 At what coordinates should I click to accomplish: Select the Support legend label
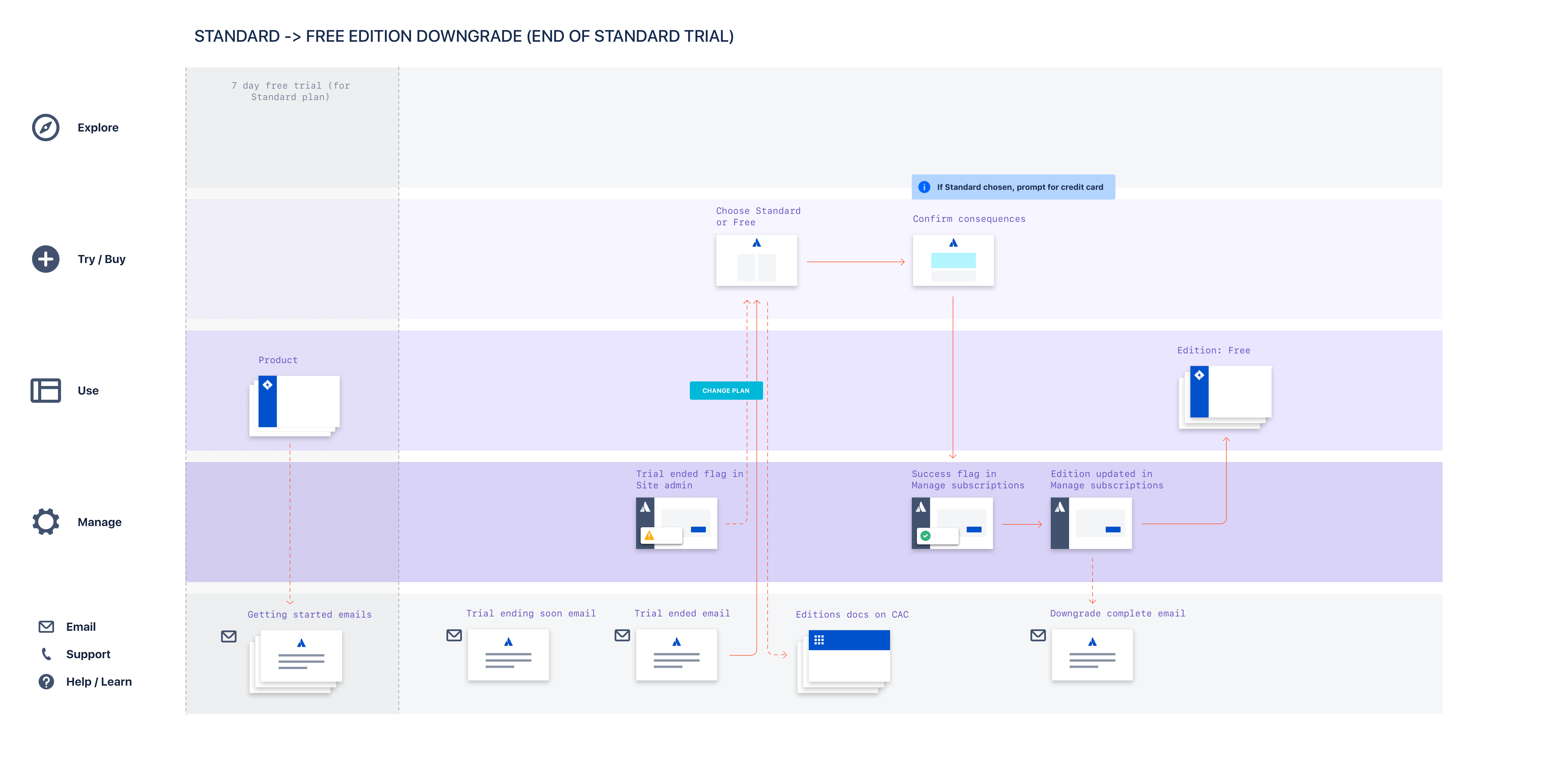(88, 654)
